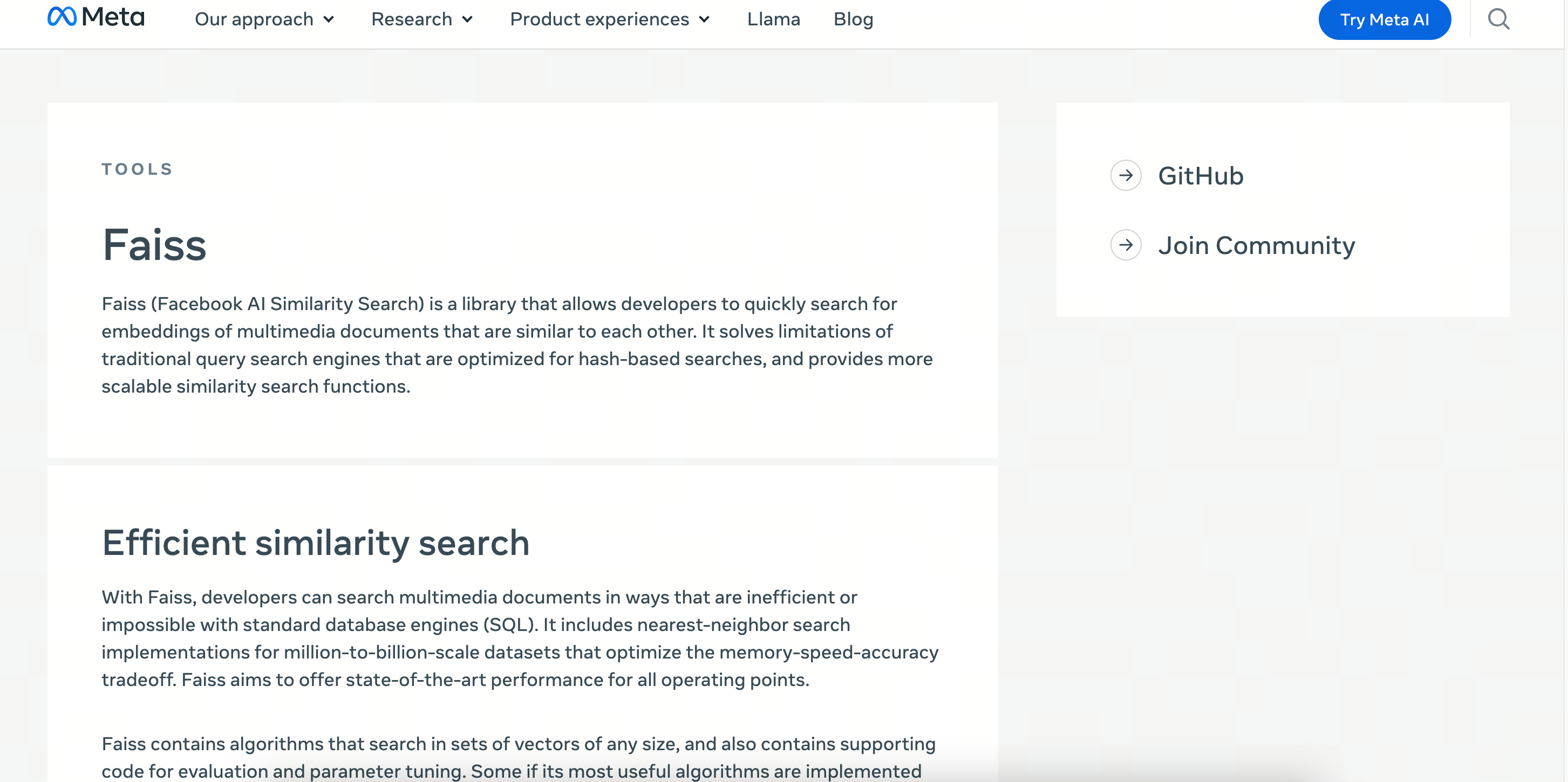Click the Meta infinity logo icon
The image size is (1568, 782).
pyautogui.click(x=62, y=16)
